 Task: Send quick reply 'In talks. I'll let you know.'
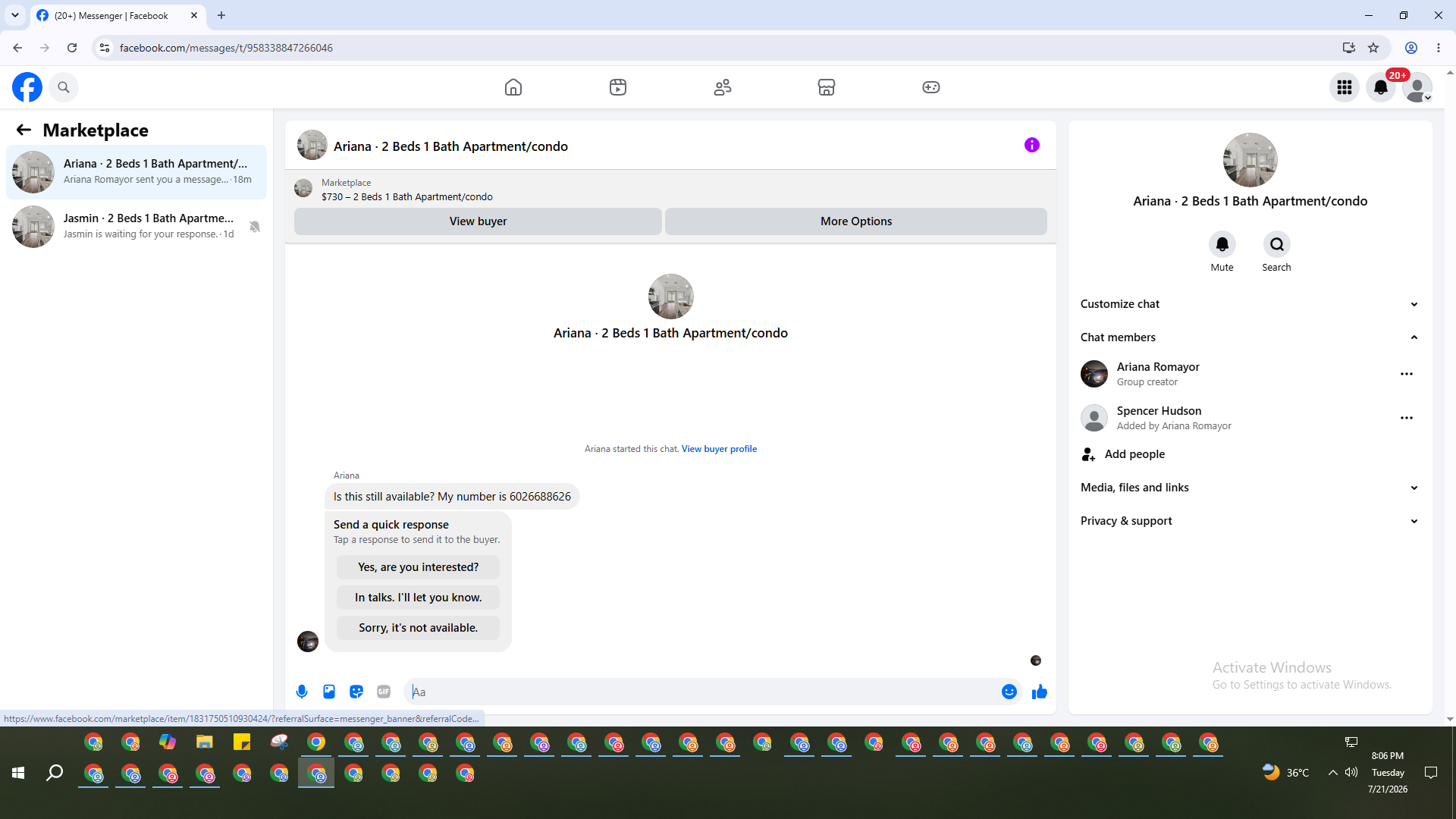tap(418, 598)
